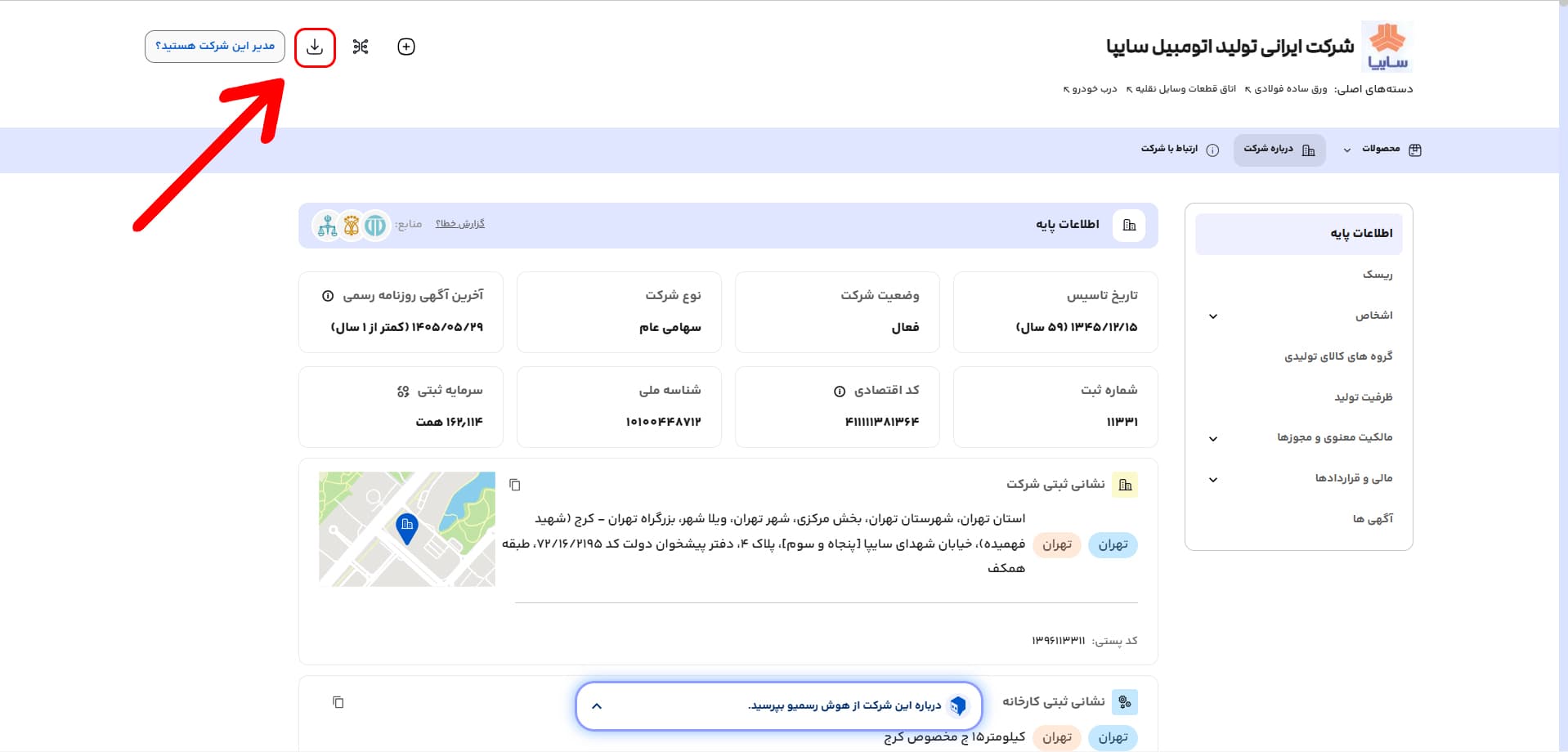
Task: Click the info icon beside کد اقتصادی
Action: [x=840, y=392]
